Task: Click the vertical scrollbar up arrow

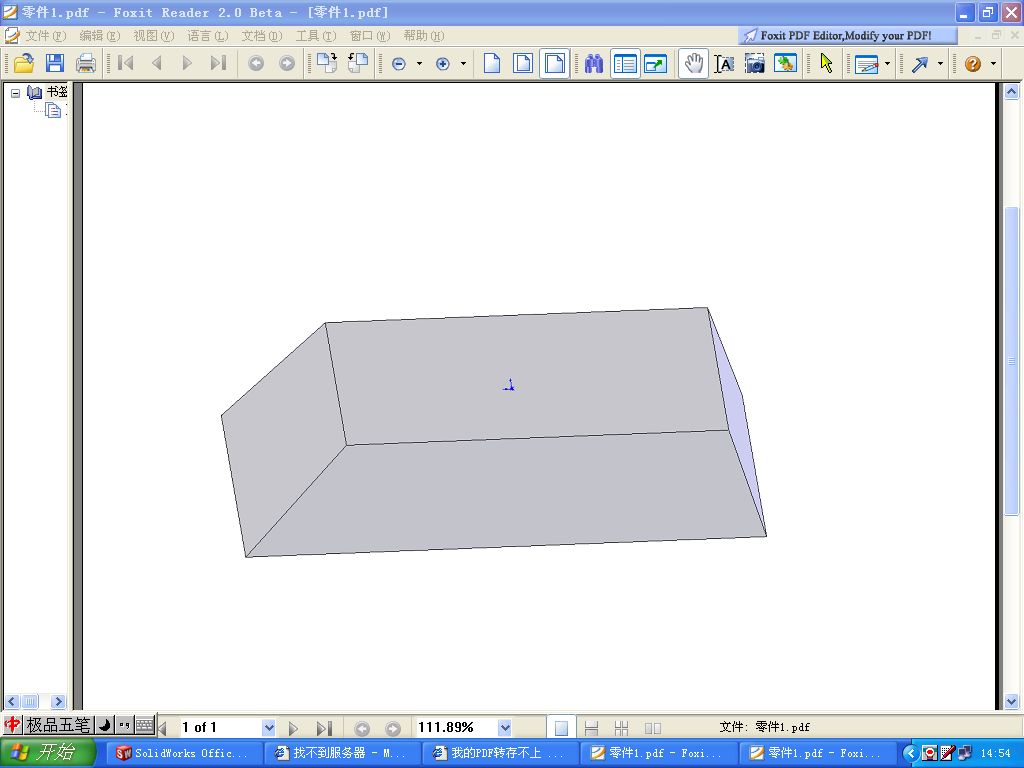Action: 1011,91
